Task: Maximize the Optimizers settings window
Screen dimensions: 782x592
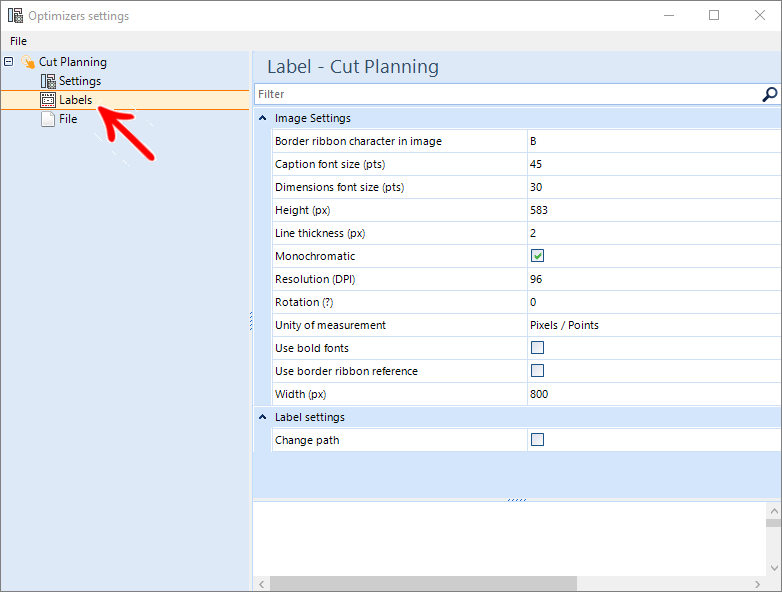Action: coord(714,15)
